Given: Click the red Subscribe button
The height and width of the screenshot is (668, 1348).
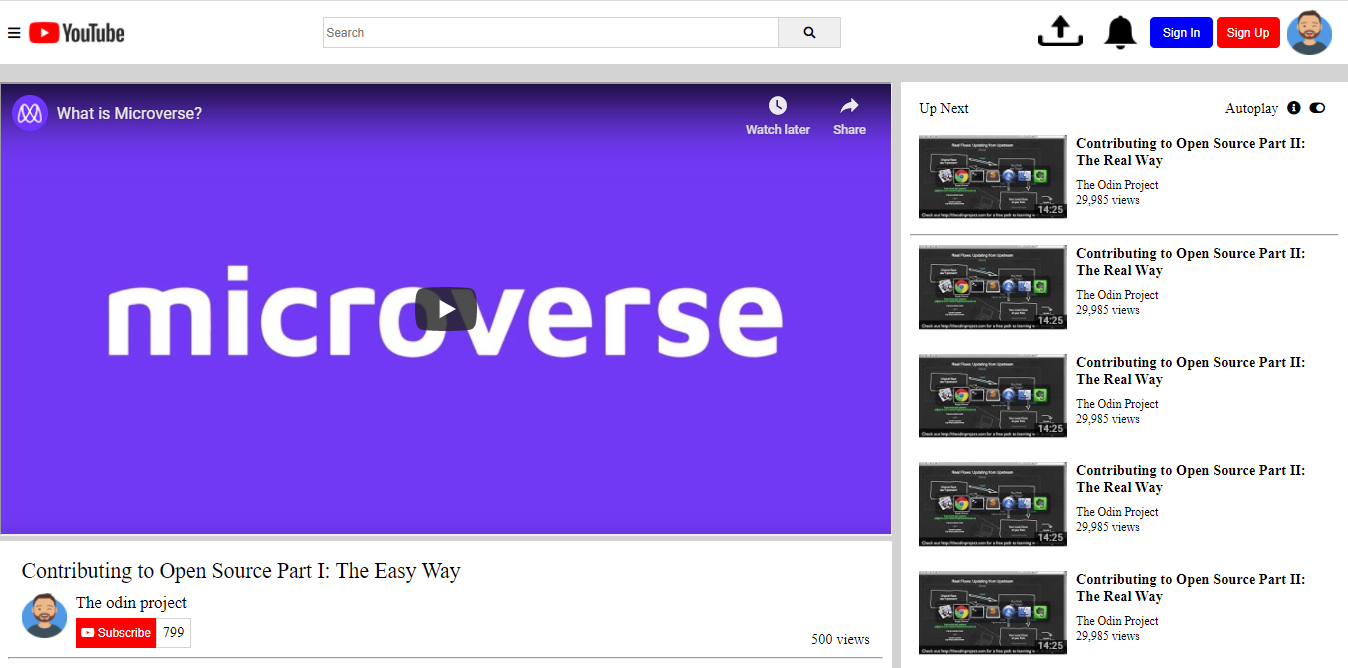Looking at the screenshot, I should coord(116,633).
